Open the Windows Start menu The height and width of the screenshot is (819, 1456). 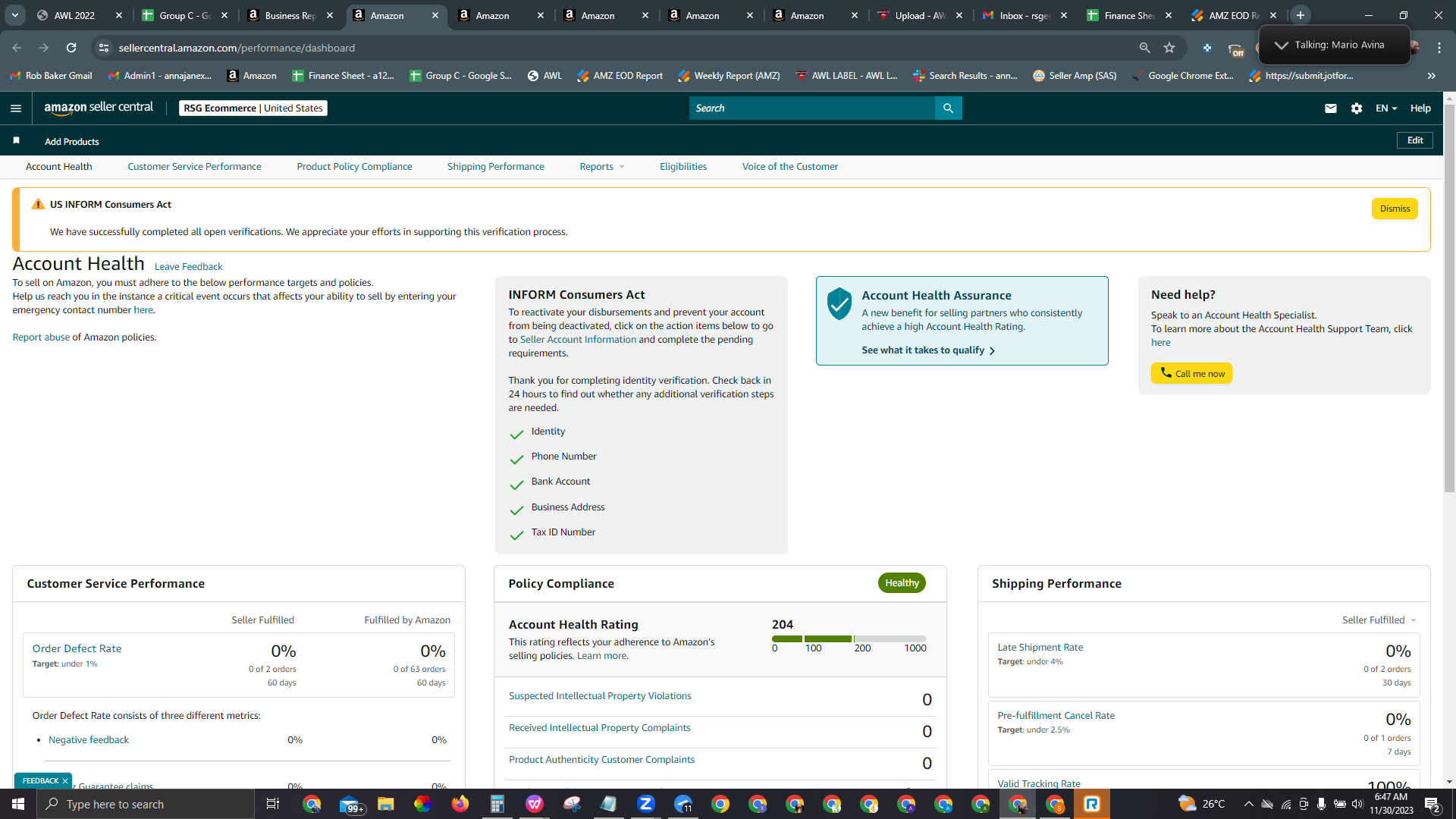tap(18, 804)
